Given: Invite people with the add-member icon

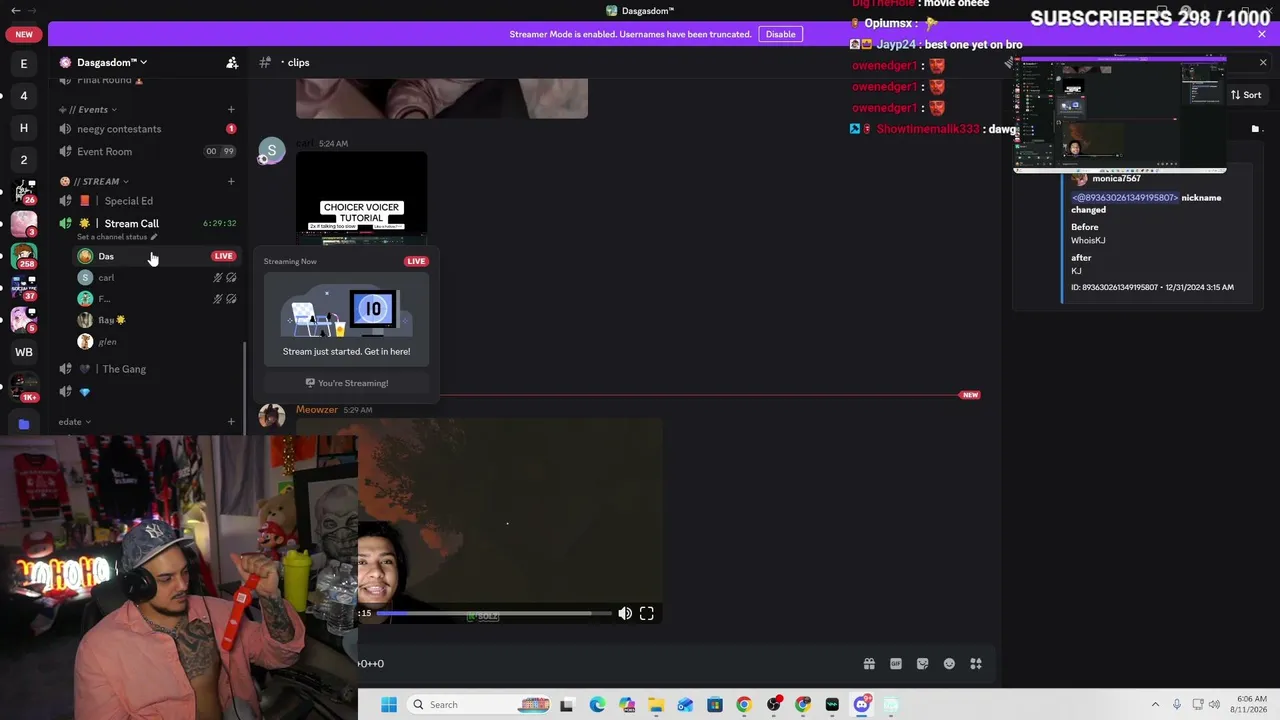Looking at the screenshot, I should point(232,62).
